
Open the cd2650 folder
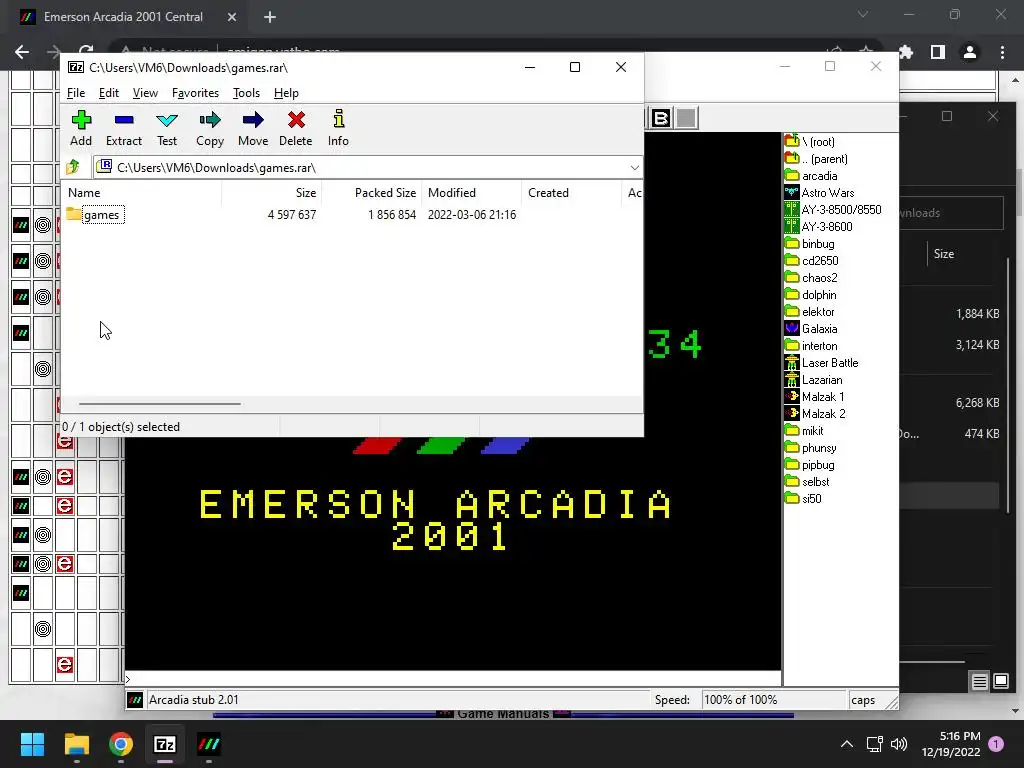[x=812, y=261]
